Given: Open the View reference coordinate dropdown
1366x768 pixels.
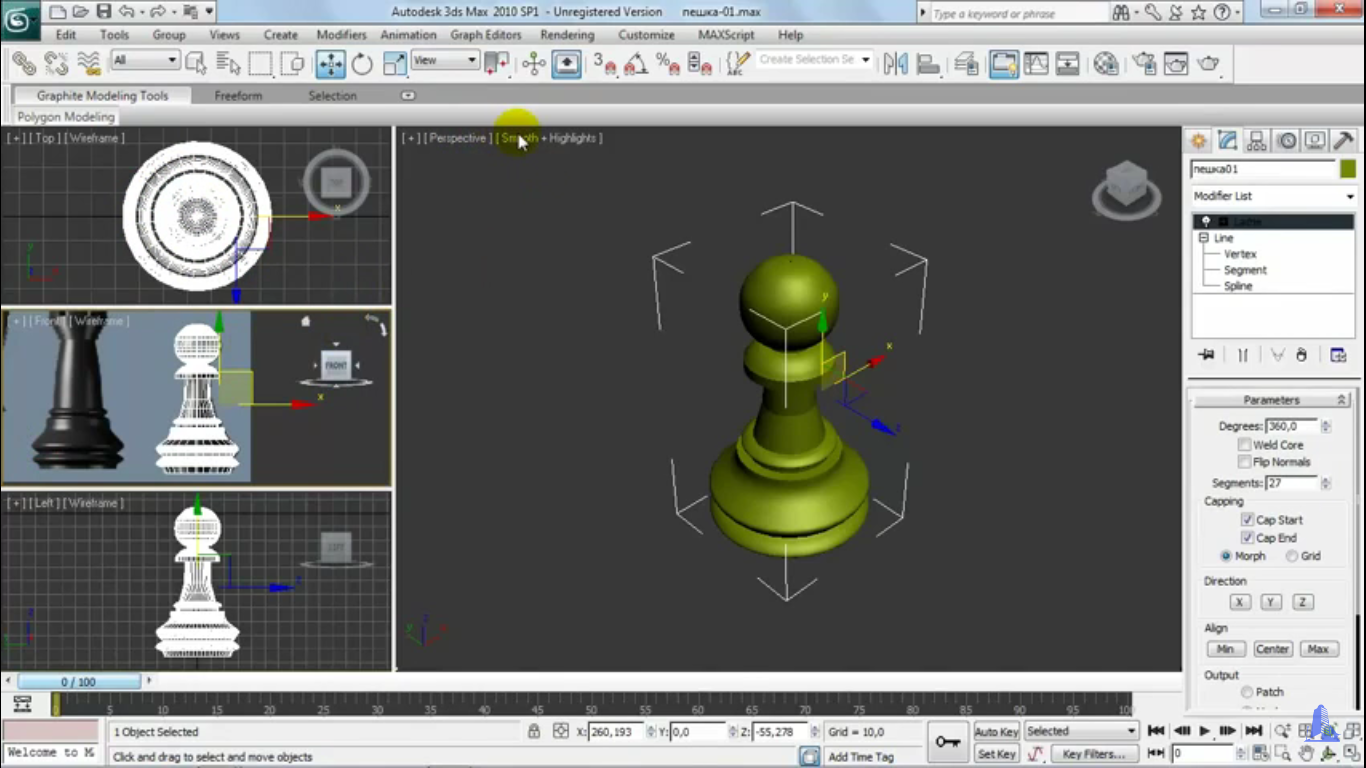Looking at the screenshot, I should coord(445,61).
